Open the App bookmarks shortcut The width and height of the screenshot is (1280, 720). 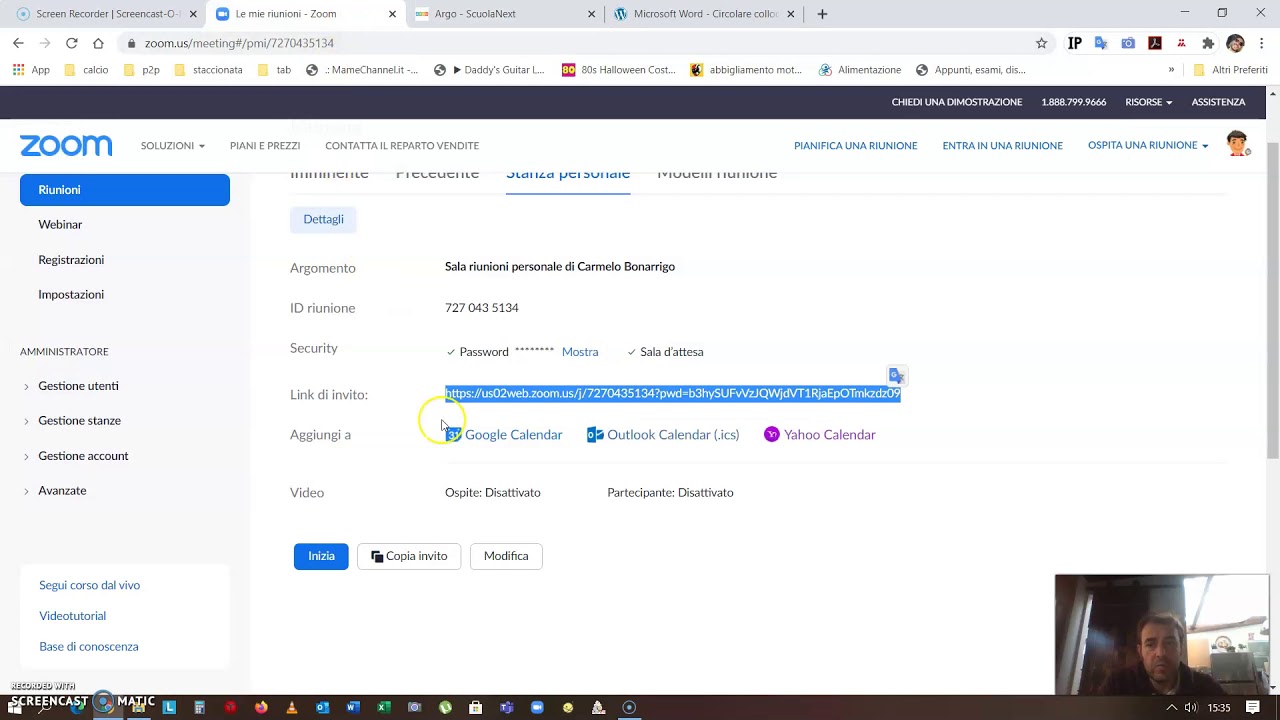(x=31, y=70)
